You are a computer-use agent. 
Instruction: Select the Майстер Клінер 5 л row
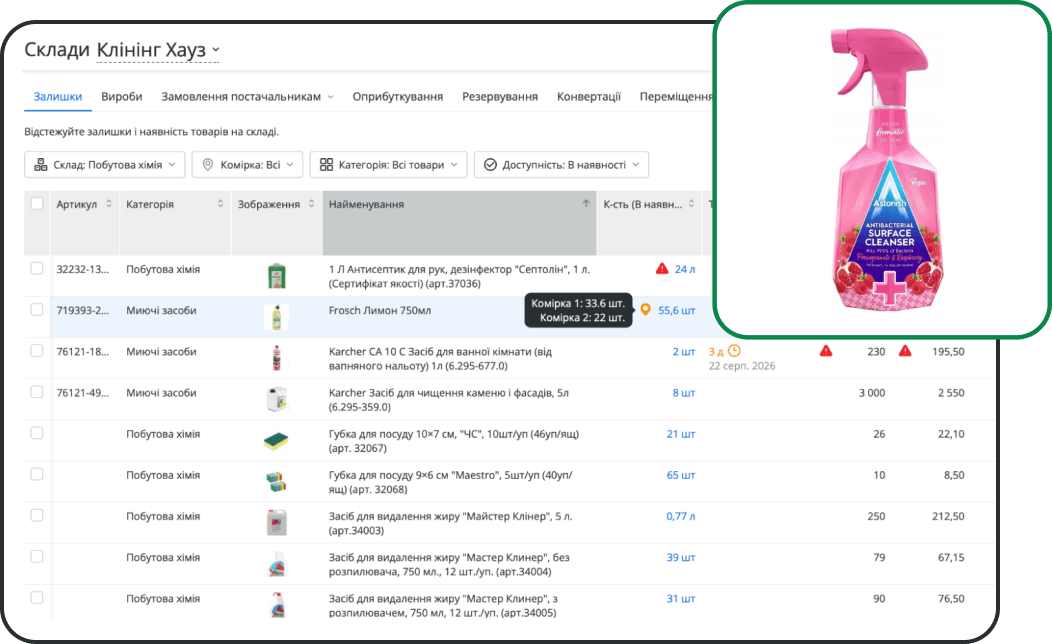(37, 515)
